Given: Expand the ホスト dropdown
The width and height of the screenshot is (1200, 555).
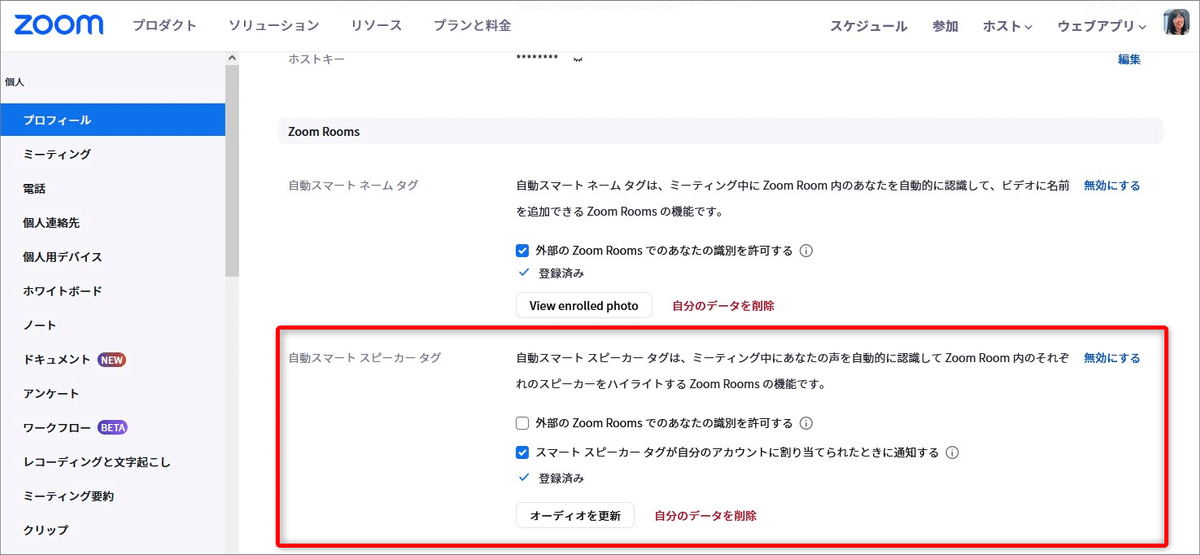Looking at the screenshot, I should point(1007,26).
